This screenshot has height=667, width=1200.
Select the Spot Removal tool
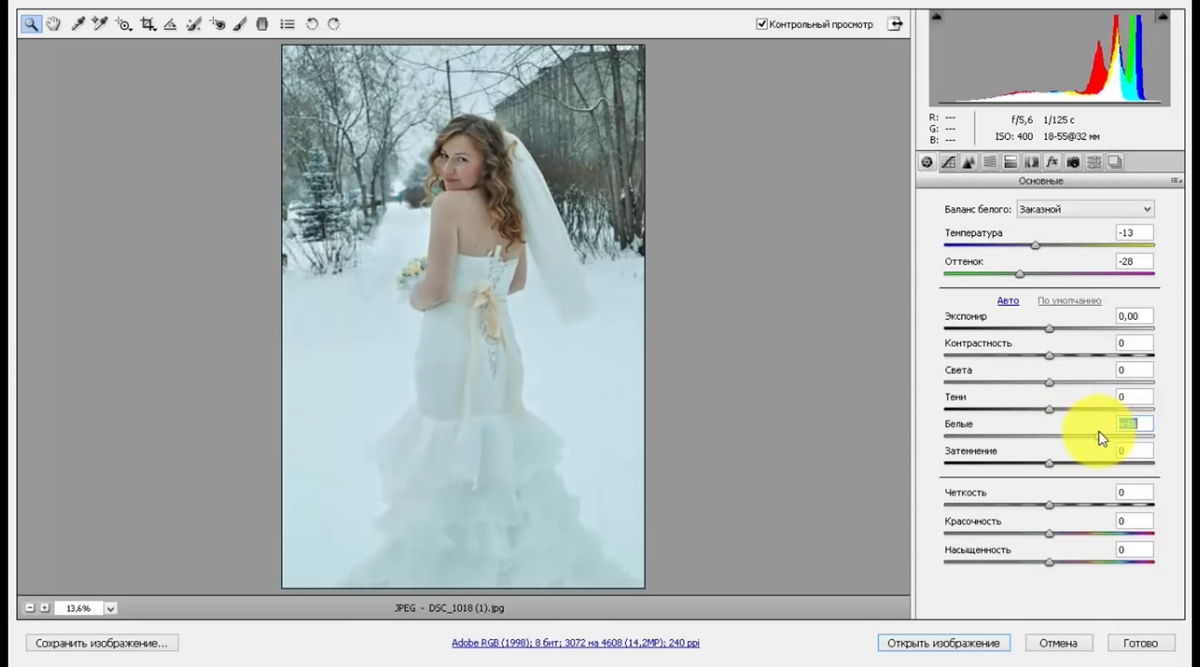(x=193, y=24)
